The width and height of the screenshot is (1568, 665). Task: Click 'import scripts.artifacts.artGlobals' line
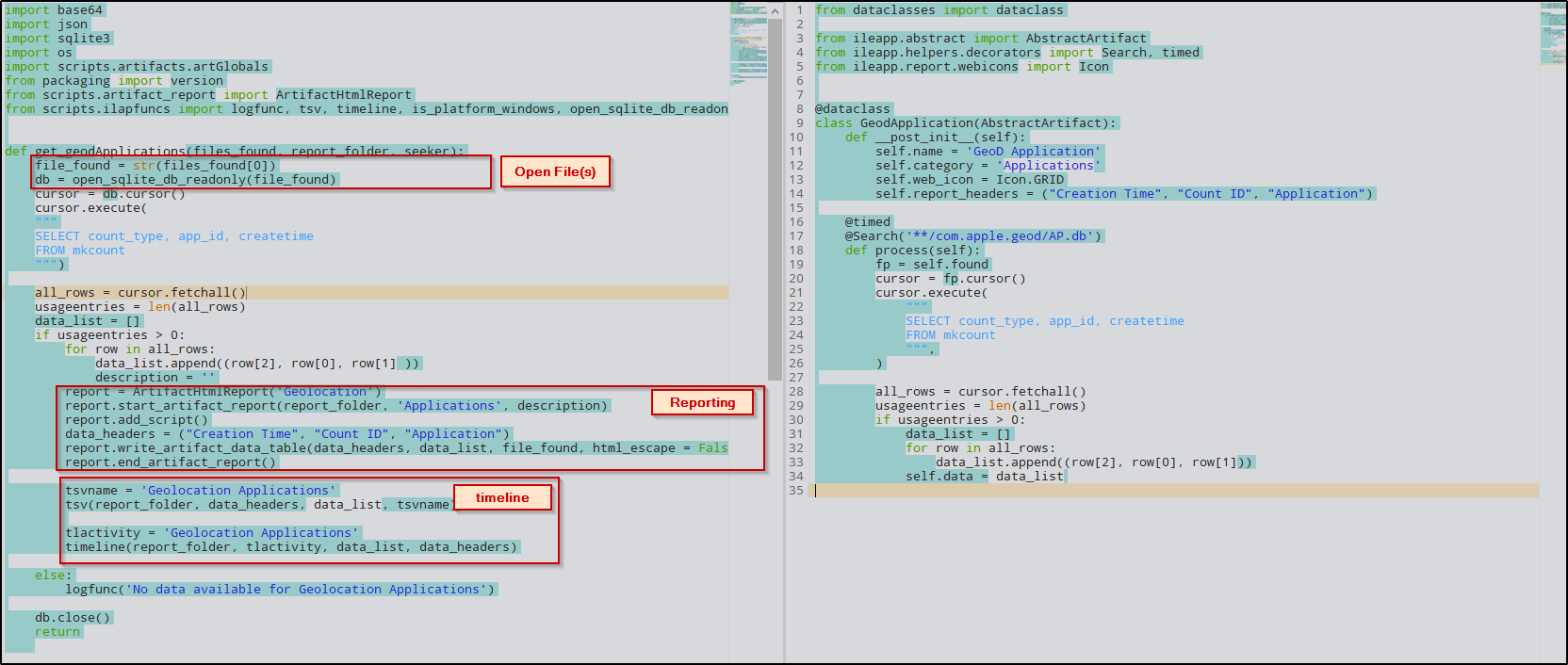(x=137, y=67)
